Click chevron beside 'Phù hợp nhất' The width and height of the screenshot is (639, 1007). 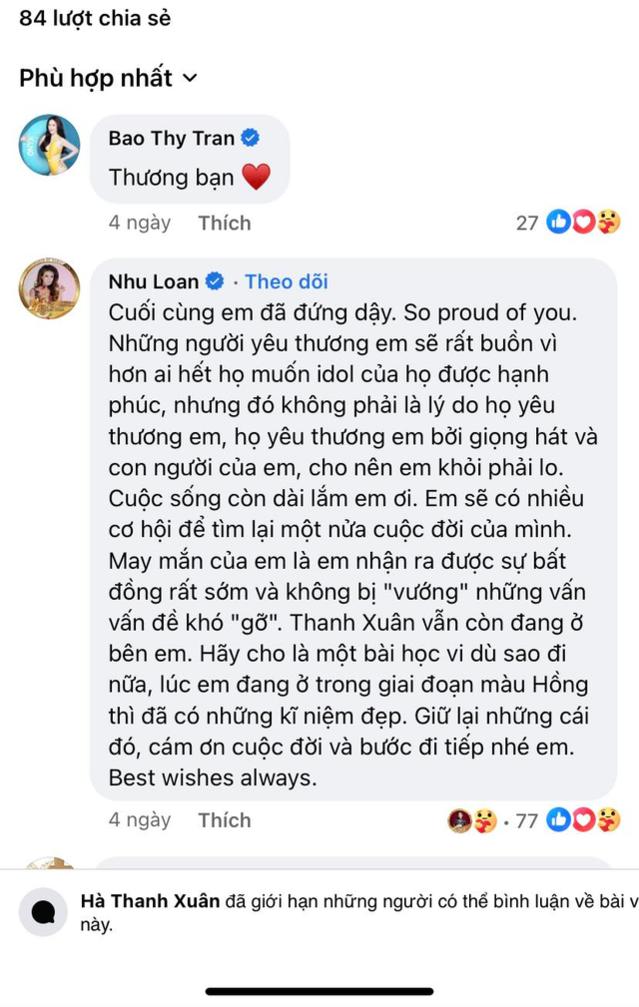[189, 79]
